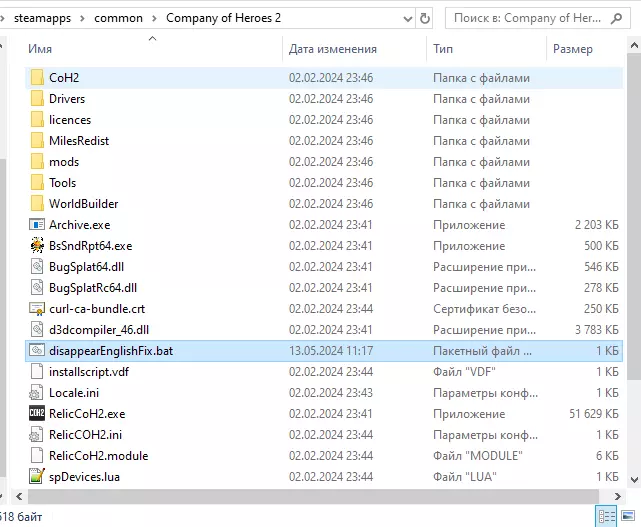Switch to large thumbnails view icon
The height and width of the screenshot is (527, 641).
(x=628, y=516)
